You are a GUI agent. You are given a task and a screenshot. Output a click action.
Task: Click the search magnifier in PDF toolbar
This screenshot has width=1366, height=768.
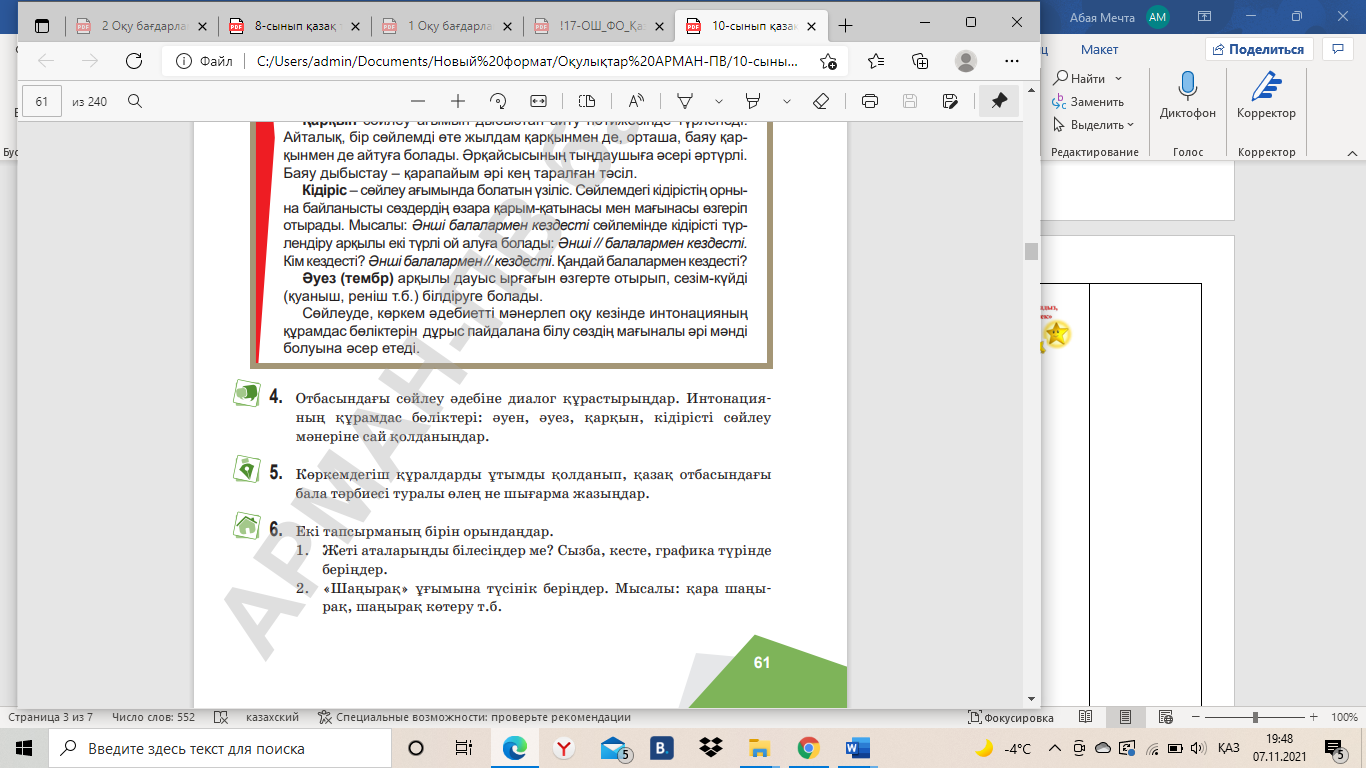135,101
